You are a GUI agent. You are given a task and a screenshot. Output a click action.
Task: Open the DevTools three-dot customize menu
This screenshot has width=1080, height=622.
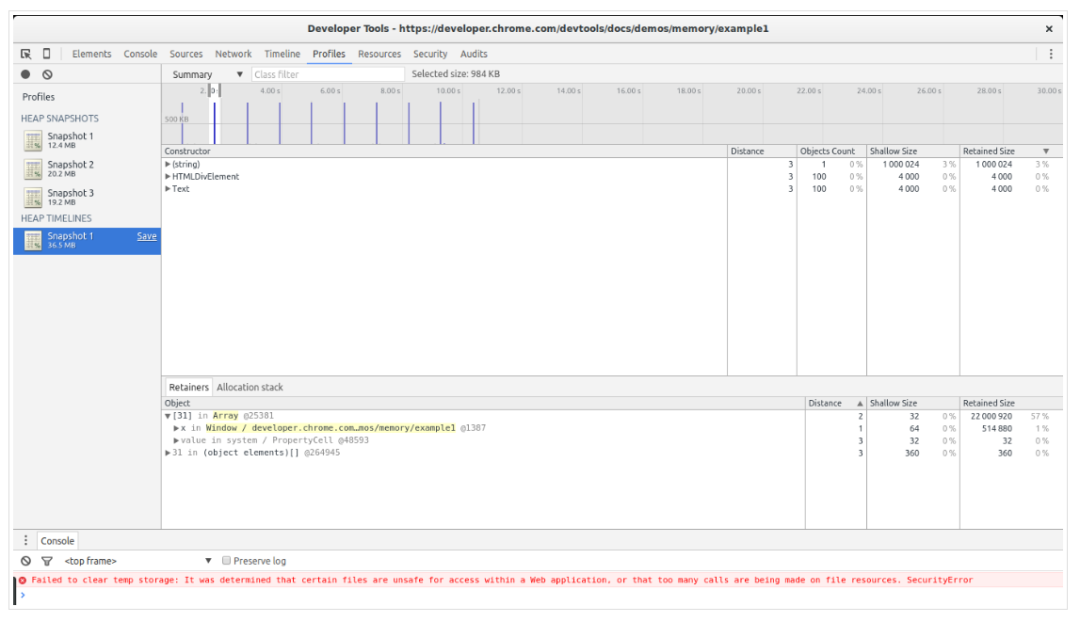click(1050, 54)
